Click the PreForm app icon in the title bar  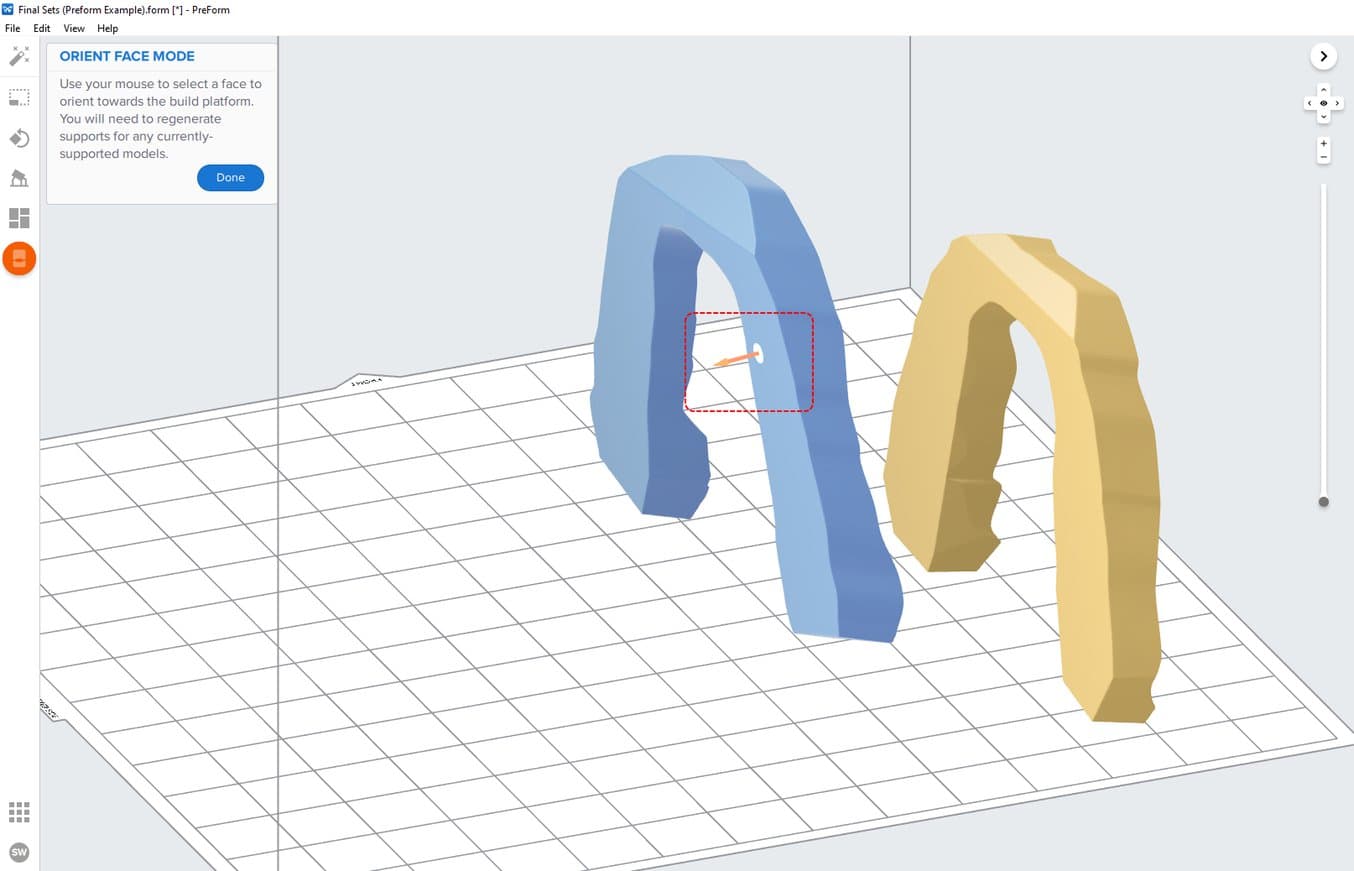pos(9,9)
